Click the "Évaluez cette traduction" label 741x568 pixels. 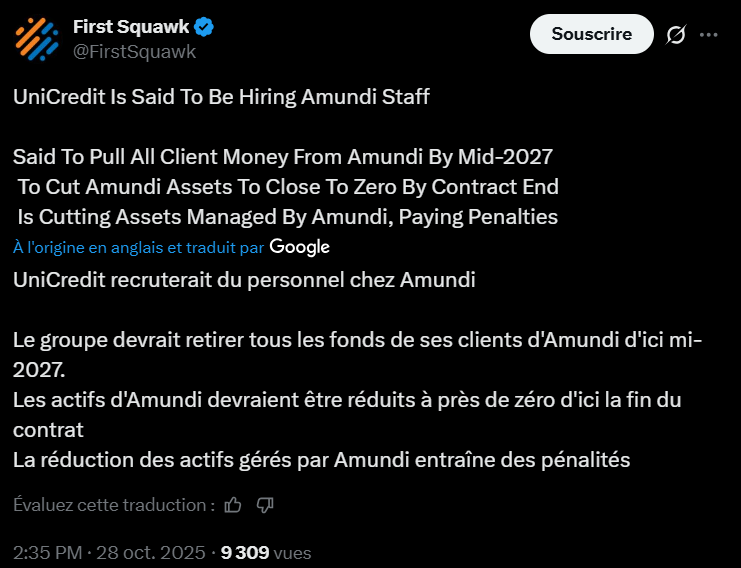(114, 505)
